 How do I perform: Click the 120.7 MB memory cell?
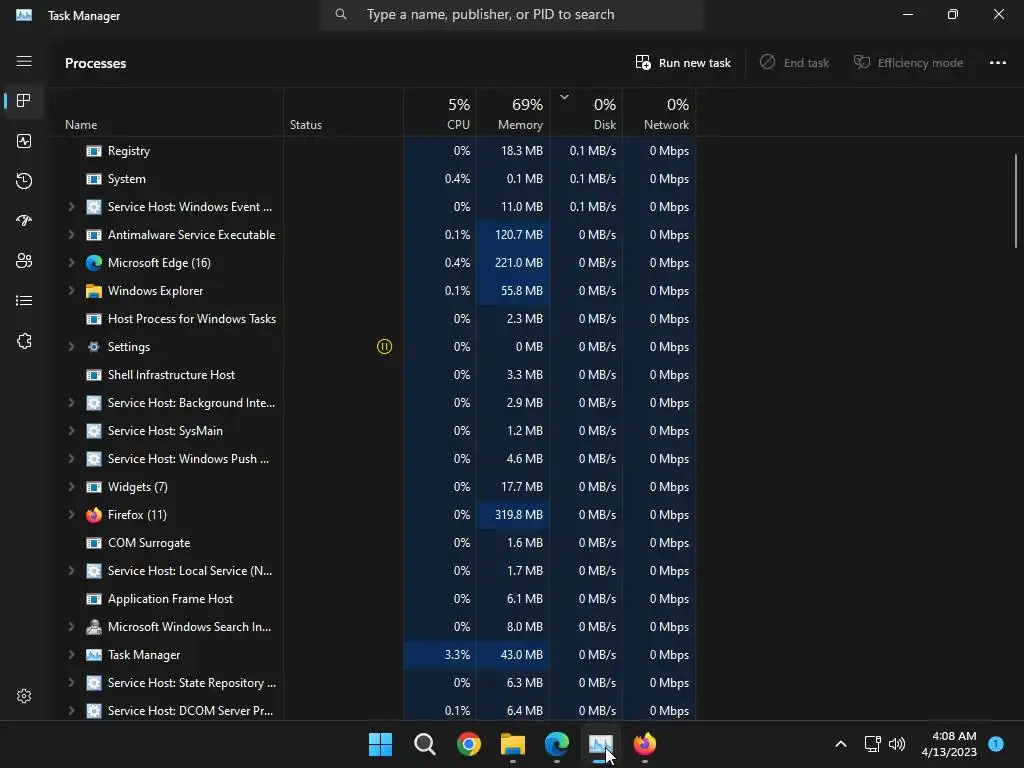513,234
